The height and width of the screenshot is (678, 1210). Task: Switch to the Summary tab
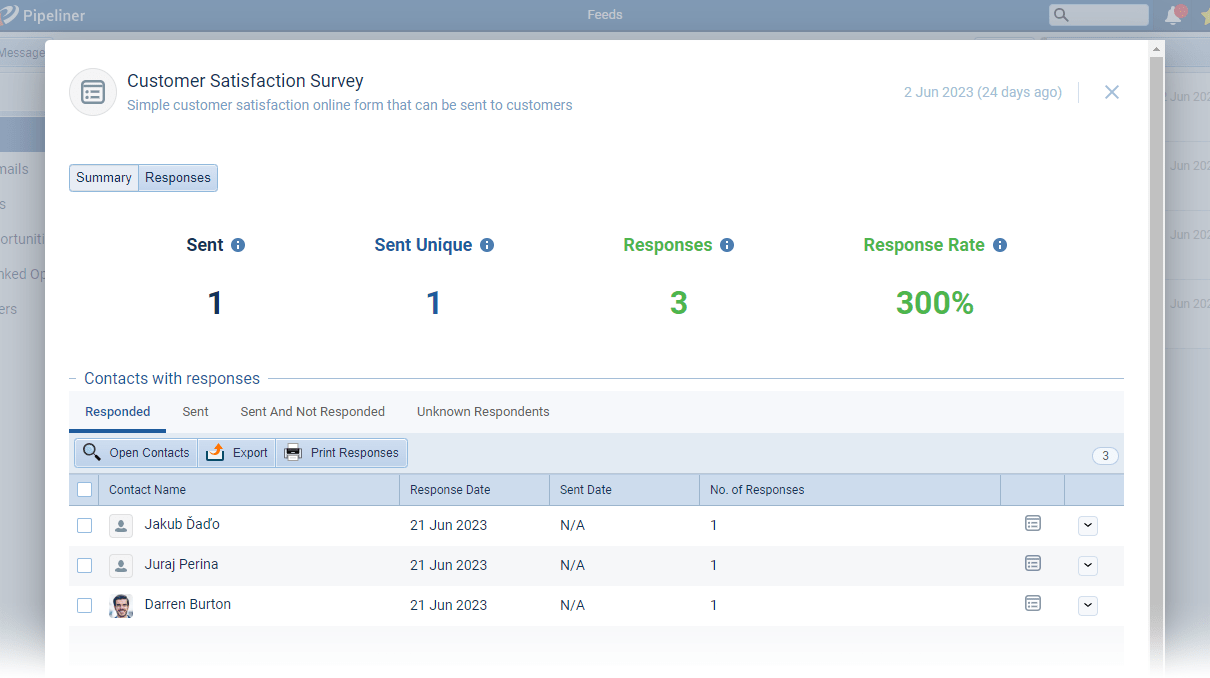[104, 178]
